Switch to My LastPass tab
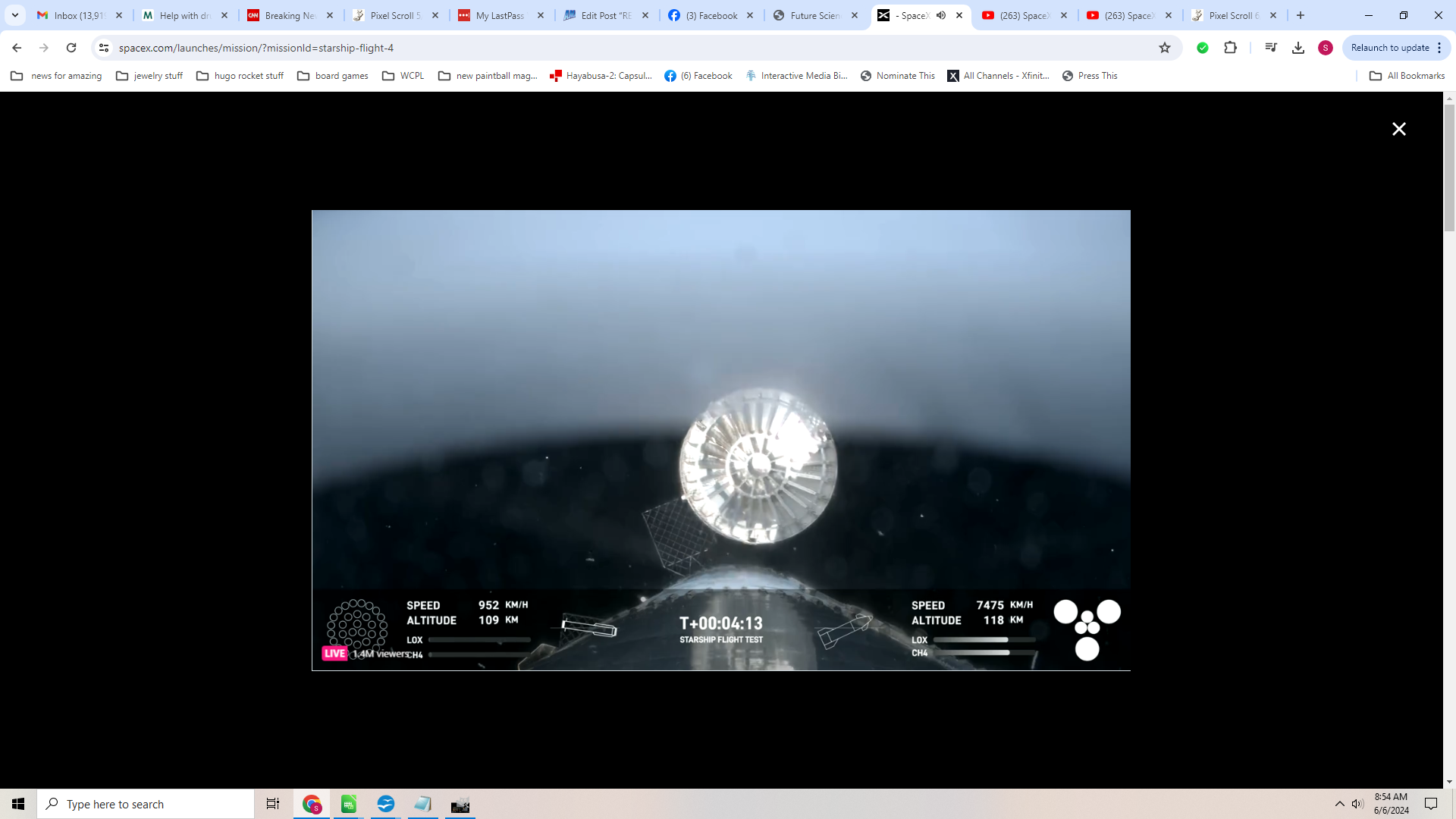Image resolution: width=1456 pixels, height=819 pixels. (499, 15)
